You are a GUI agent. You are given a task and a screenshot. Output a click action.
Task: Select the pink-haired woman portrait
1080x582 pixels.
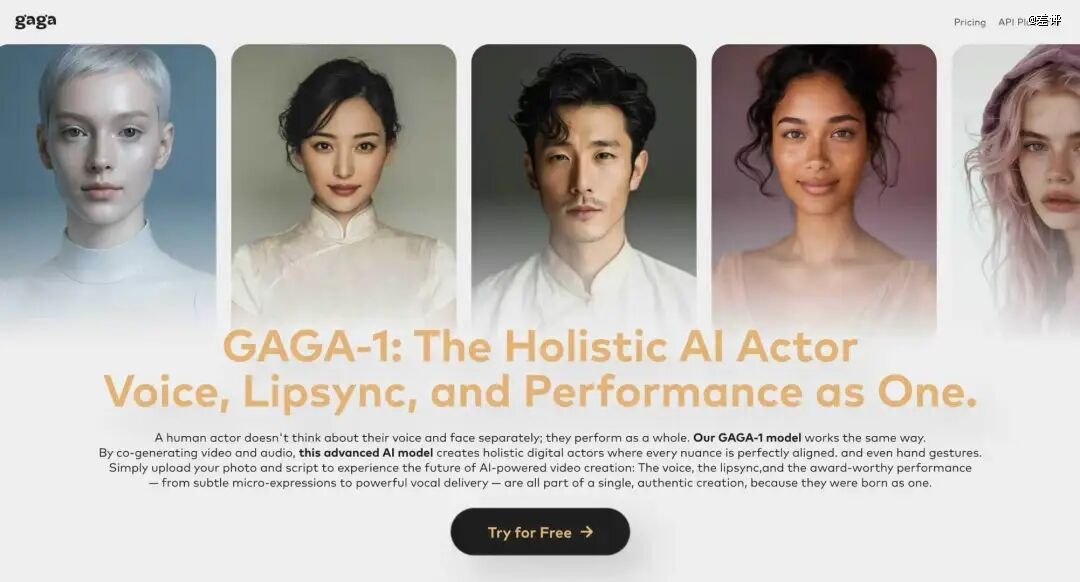click(x=1017, y=186)
